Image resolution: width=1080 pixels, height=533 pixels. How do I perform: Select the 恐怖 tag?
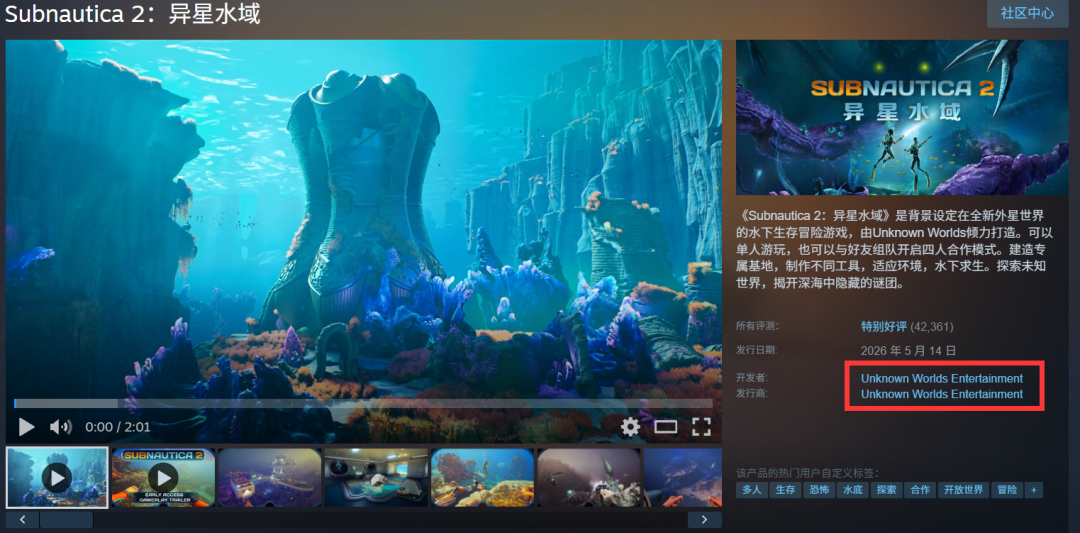(x=819, y=490)
